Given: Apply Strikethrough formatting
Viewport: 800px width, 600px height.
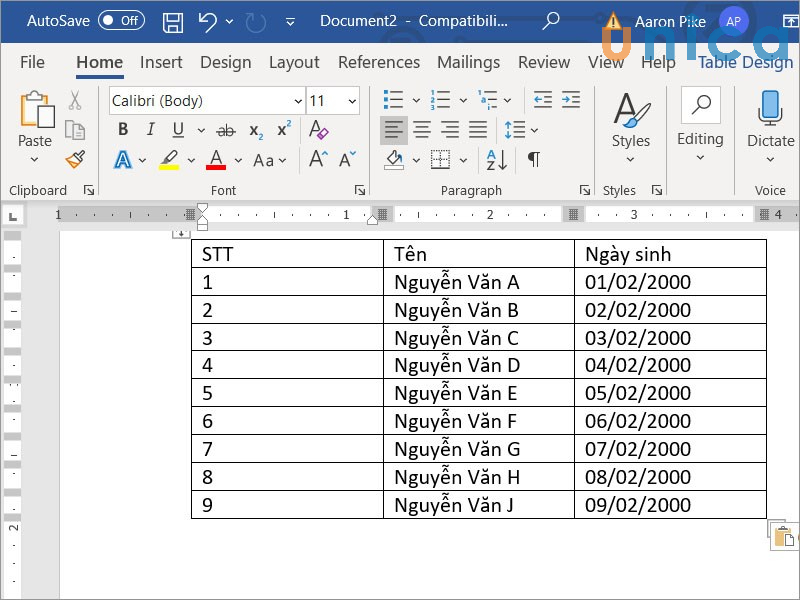Looking at the screenshot, I should point(226,131).
